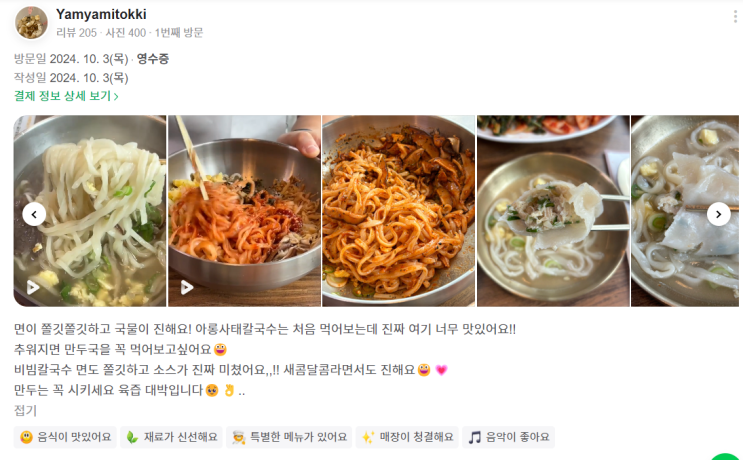743x460 pixels.
Task: Open the spicy bibim kalguksu photo
Action: coord(399,211)
